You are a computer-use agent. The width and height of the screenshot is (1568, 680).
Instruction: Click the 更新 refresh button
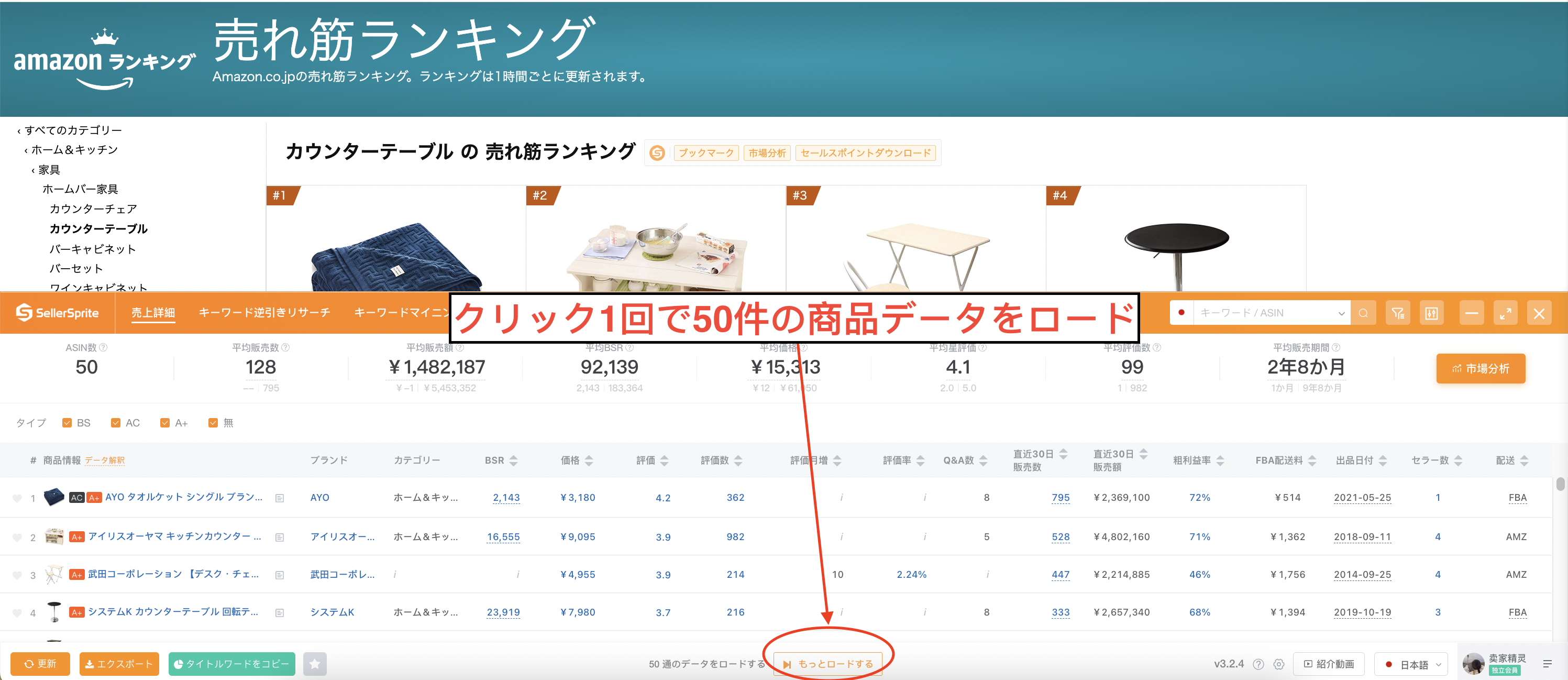(x=40, y=664)
